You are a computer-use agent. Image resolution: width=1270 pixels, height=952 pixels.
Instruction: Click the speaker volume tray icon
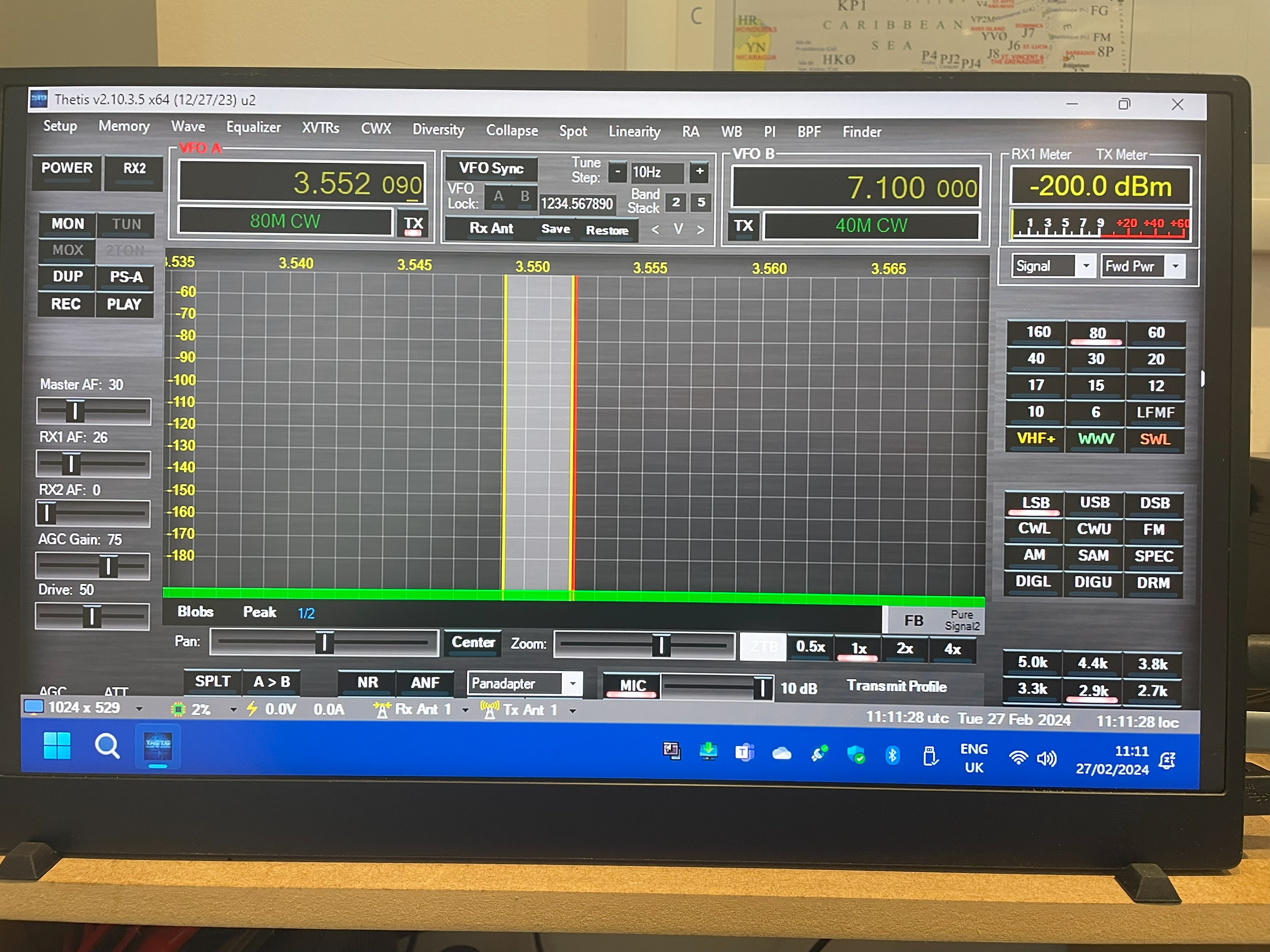(x=1046, y=759)
